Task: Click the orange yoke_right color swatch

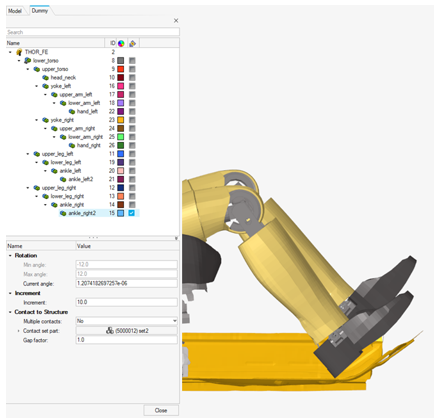Action: pos(121,120)
